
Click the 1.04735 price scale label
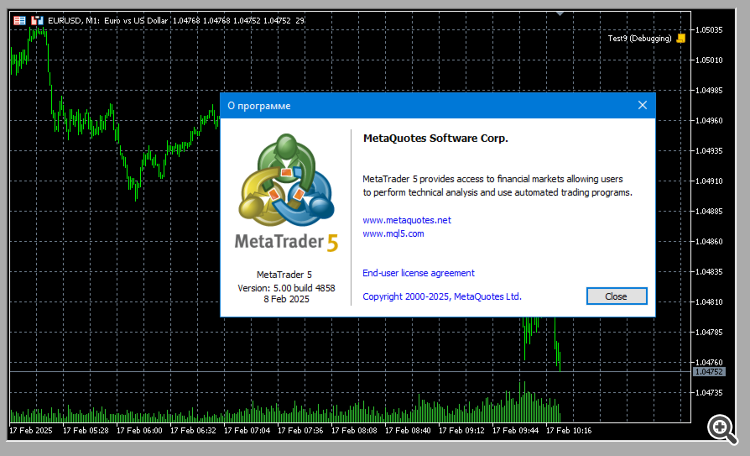(x=709, y=393)
